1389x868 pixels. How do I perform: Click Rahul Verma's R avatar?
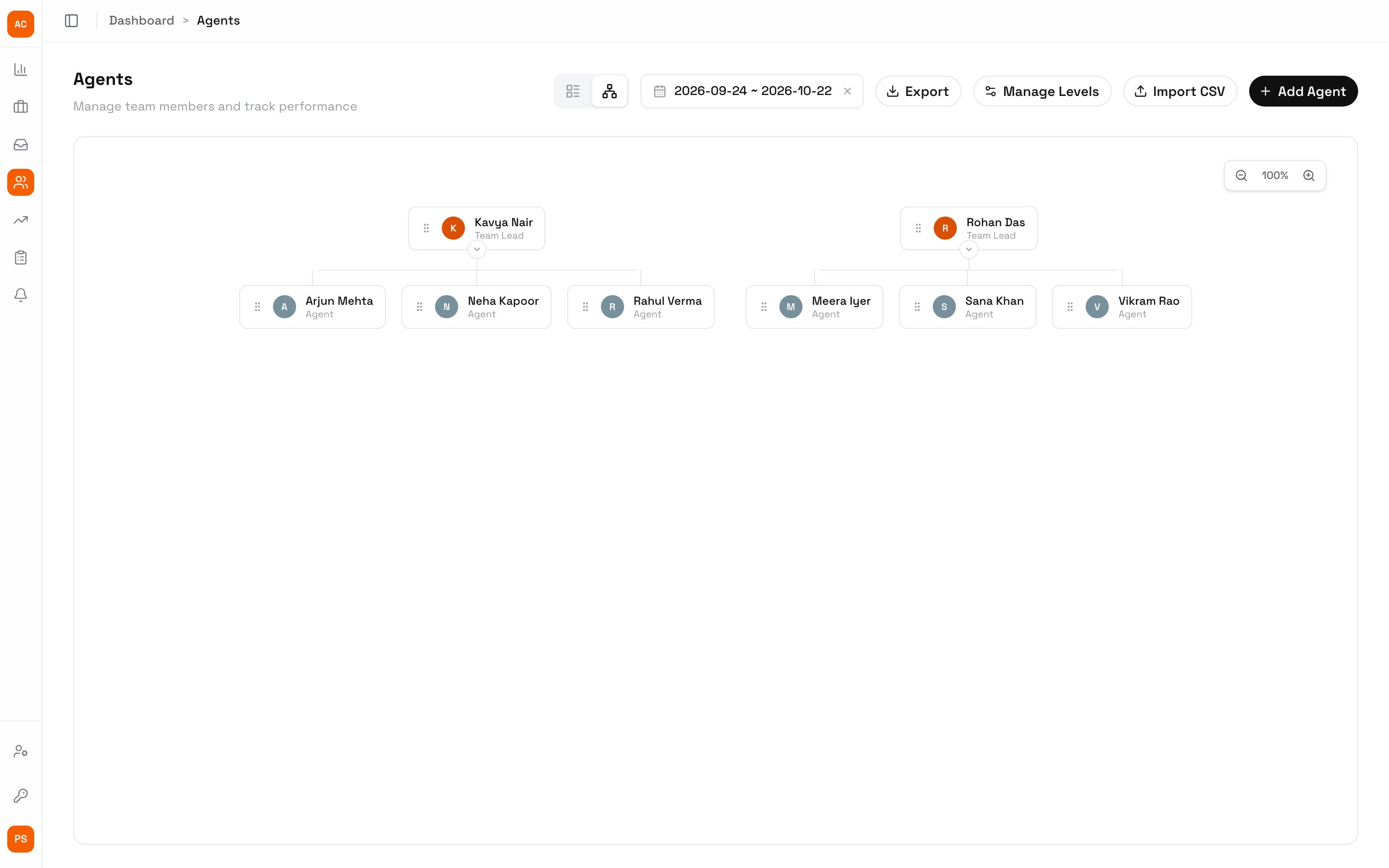click(613, 307)
